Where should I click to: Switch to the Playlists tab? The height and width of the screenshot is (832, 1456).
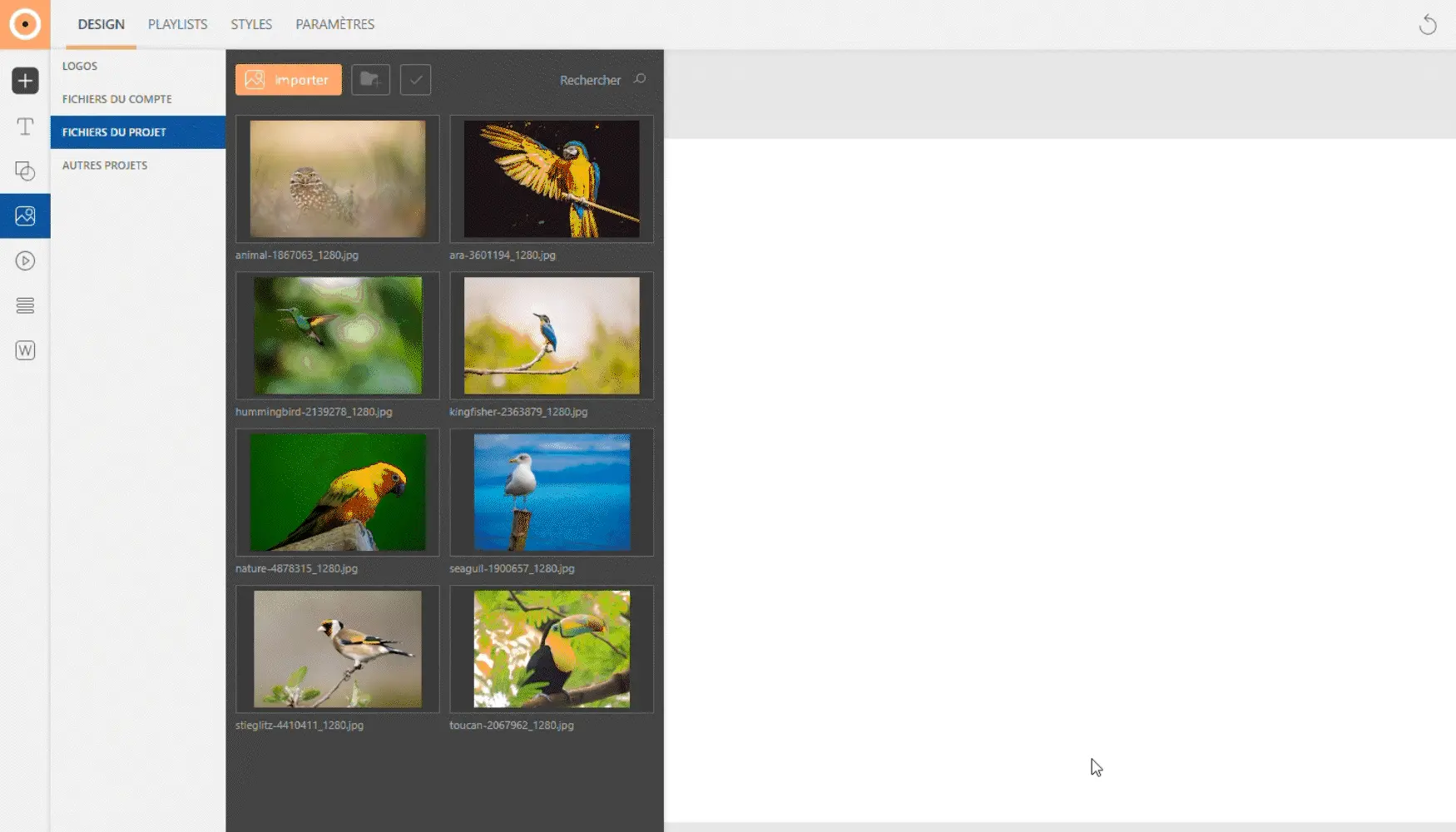[x=177, y=24]
